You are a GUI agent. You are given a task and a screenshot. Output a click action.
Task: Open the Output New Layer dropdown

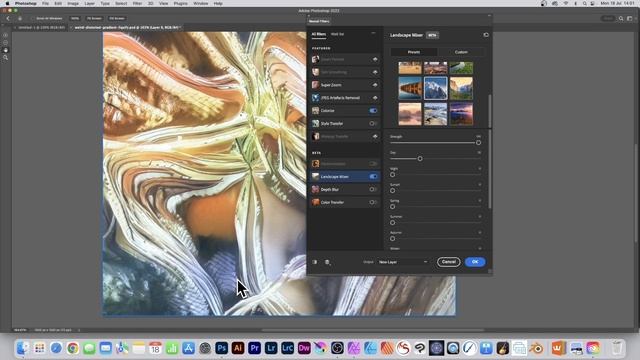(402, 262)
